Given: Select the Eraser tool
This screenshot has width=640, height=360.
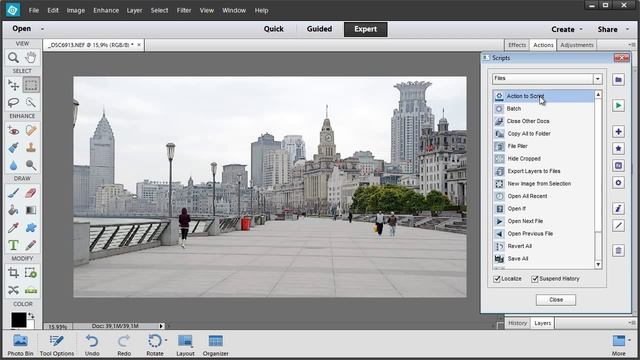Looking at the screenshot, I should click(31, 193).
